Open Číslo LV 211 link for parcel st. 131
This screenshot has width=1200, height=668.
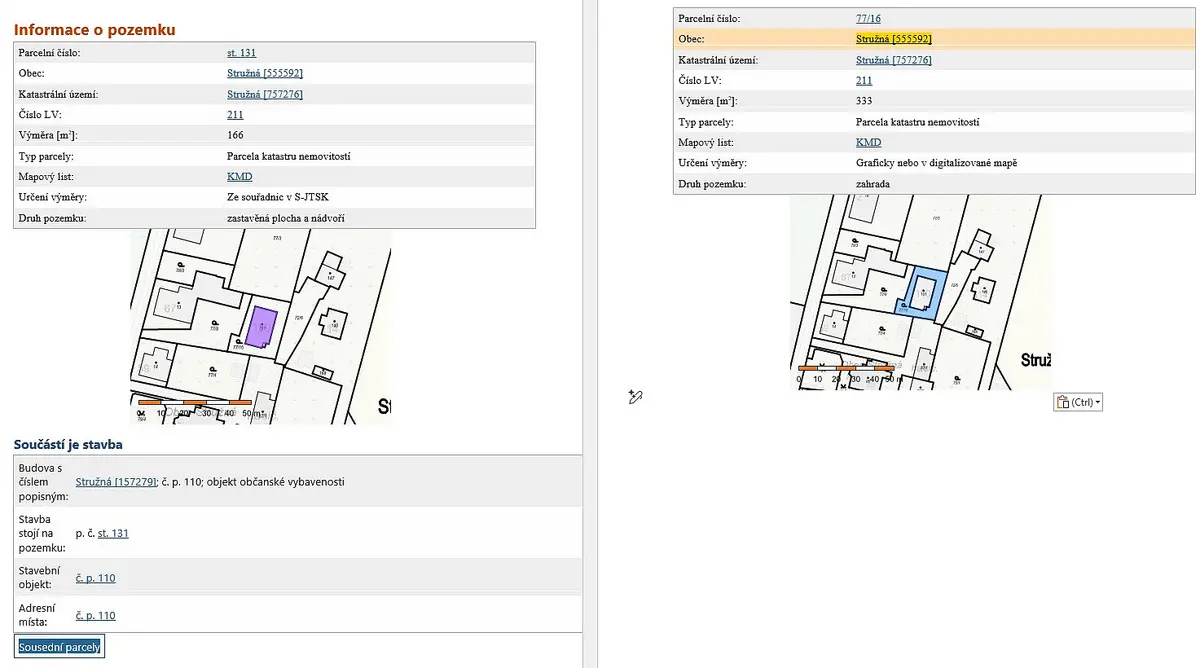pos(236,115)
